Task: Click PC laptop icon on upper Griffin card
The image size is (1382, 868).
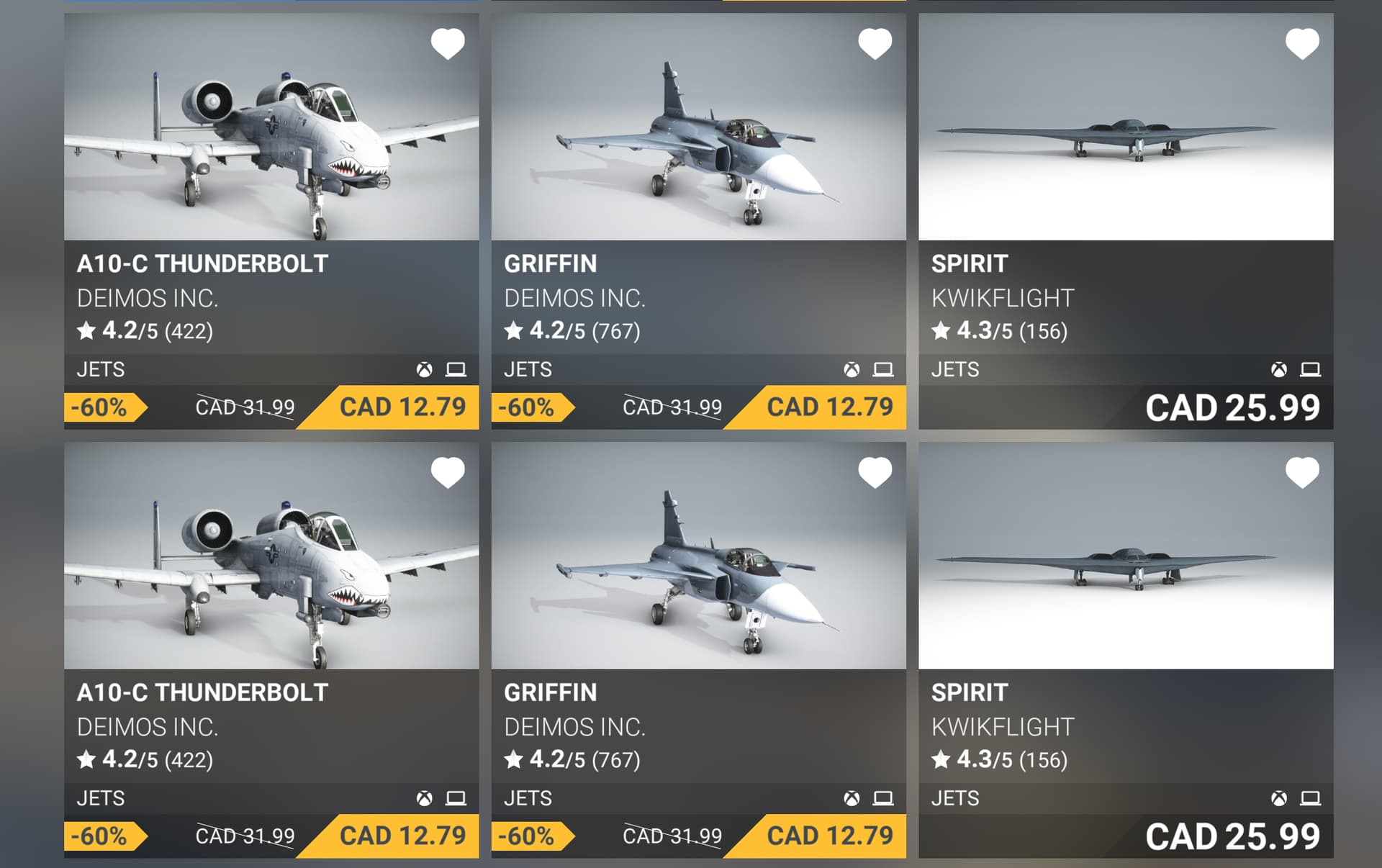Action: point(883,370)
